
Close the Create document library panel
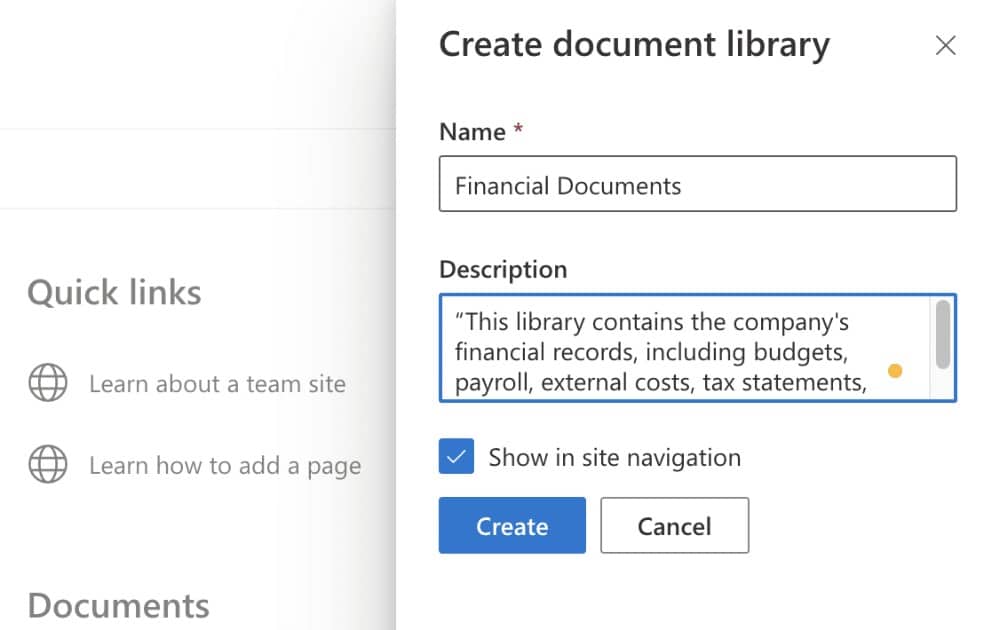[945, 46]
